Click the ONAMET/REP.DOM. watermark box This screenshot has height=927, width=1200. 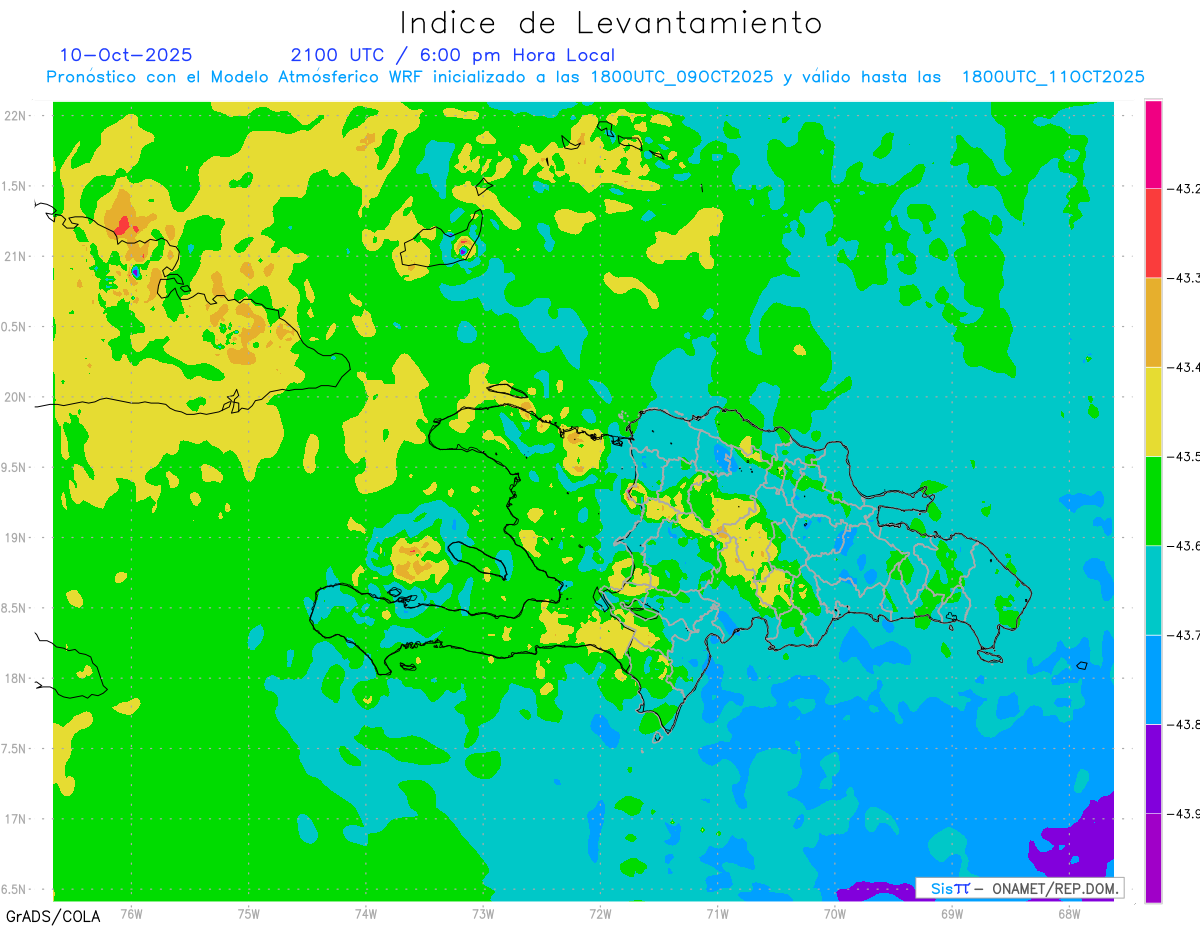tap(1018, 888)
